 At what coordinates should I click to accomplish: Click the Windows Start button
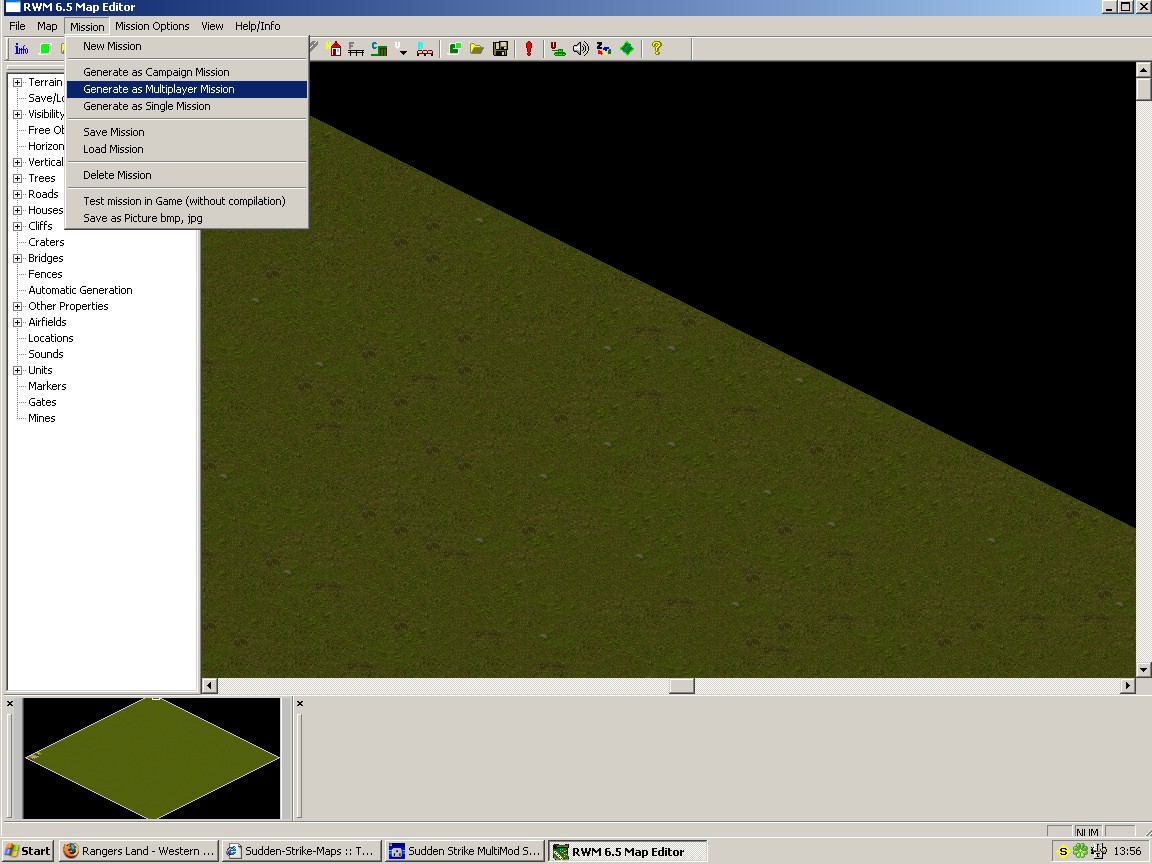click(28, 852)
